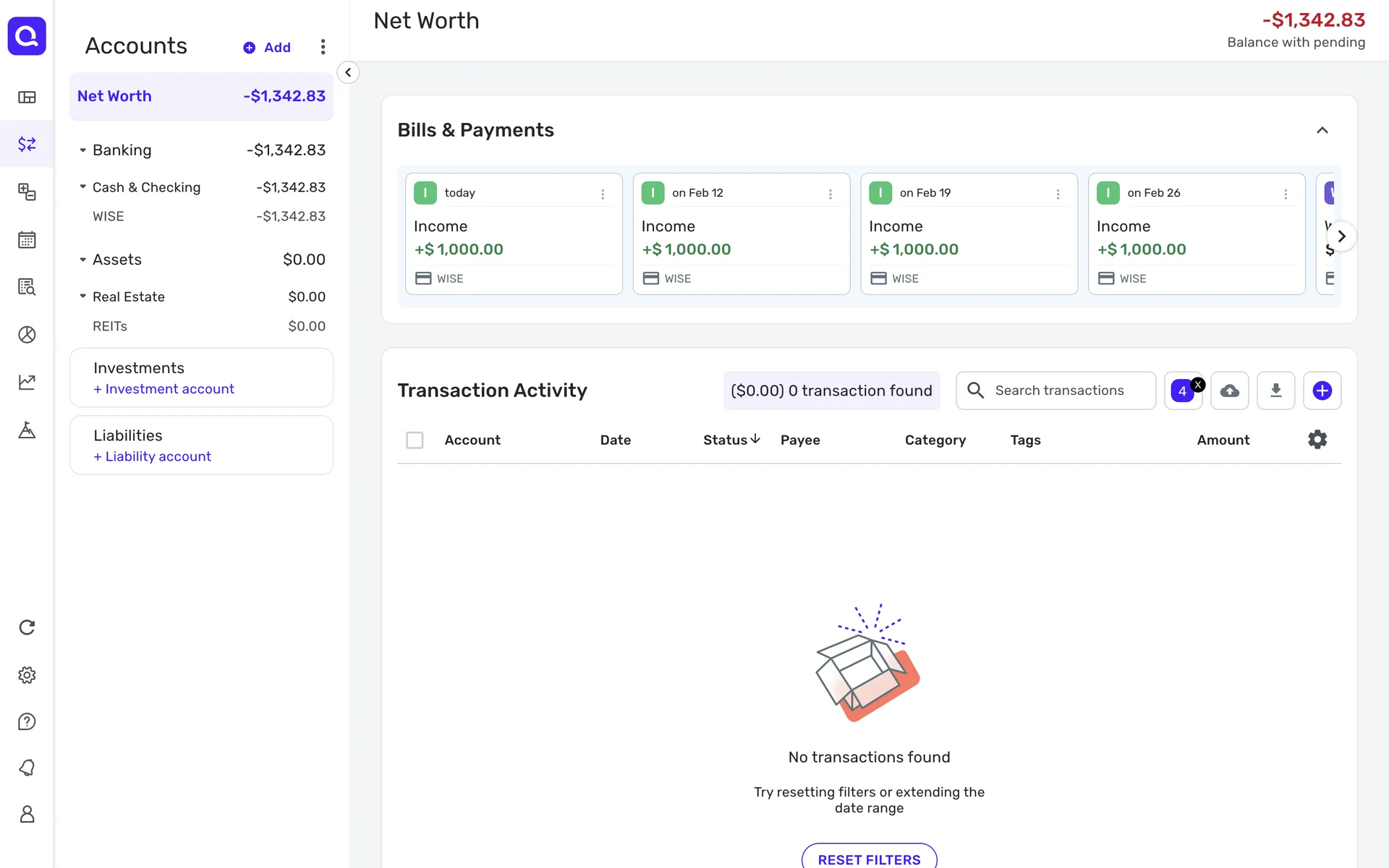Open the Accounts three-dot menu

[323, 47]
